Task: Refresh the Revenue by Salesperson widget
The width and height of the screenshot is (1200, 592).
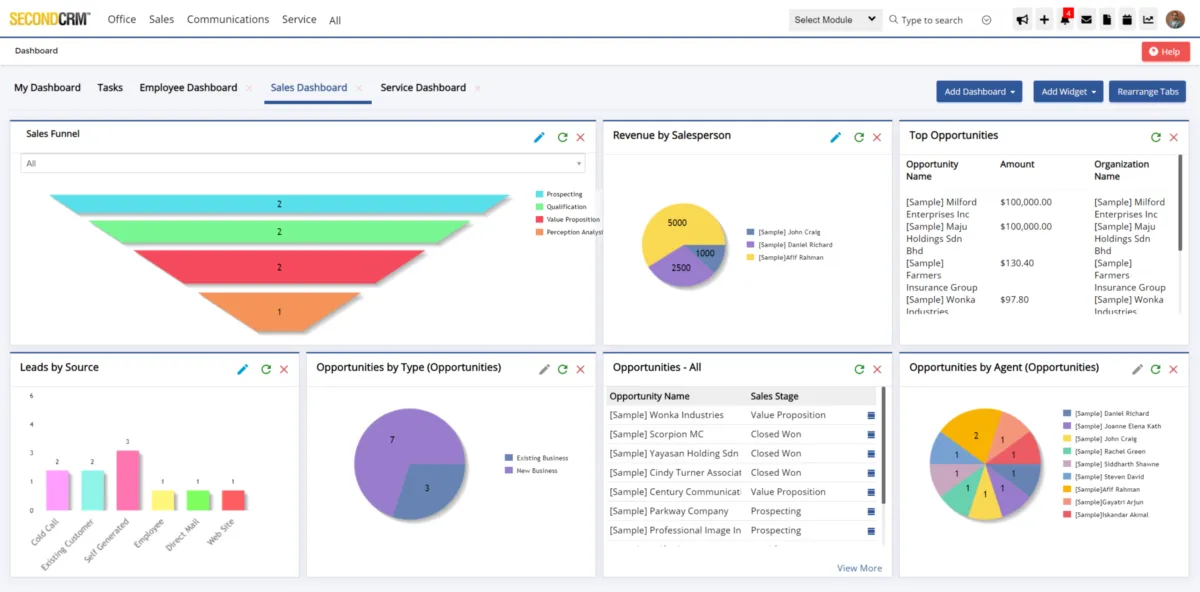Action: pos(858,137)
